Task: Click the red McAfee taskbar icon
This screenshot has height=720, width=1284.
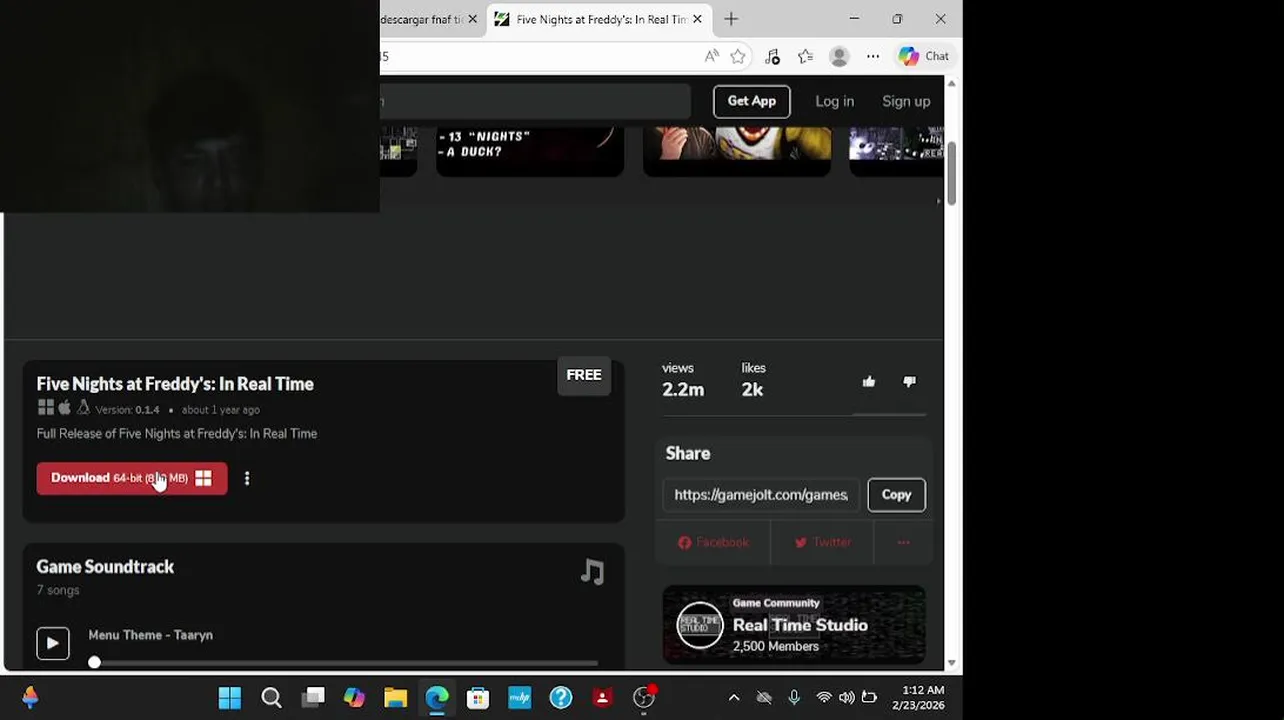Action: (x=602, y=697)
